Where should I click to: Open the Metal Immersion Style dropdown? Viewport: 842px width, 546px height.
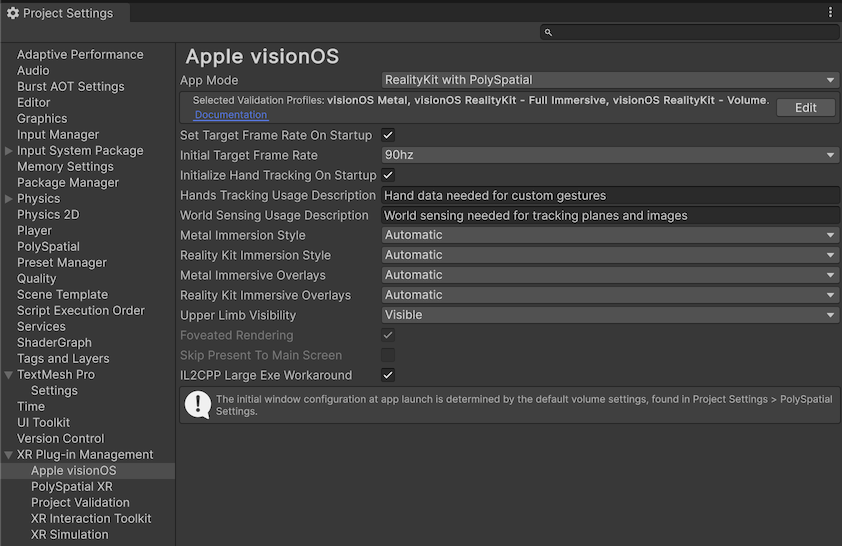(610, 235)
